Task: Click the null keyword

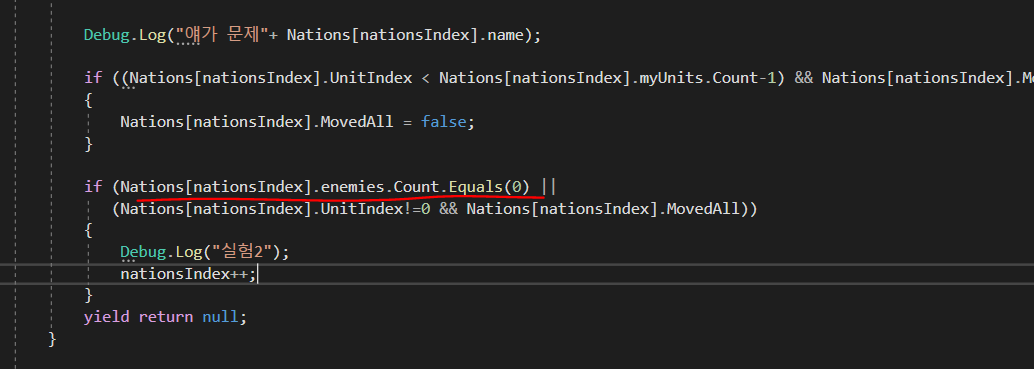Action: 220,318
